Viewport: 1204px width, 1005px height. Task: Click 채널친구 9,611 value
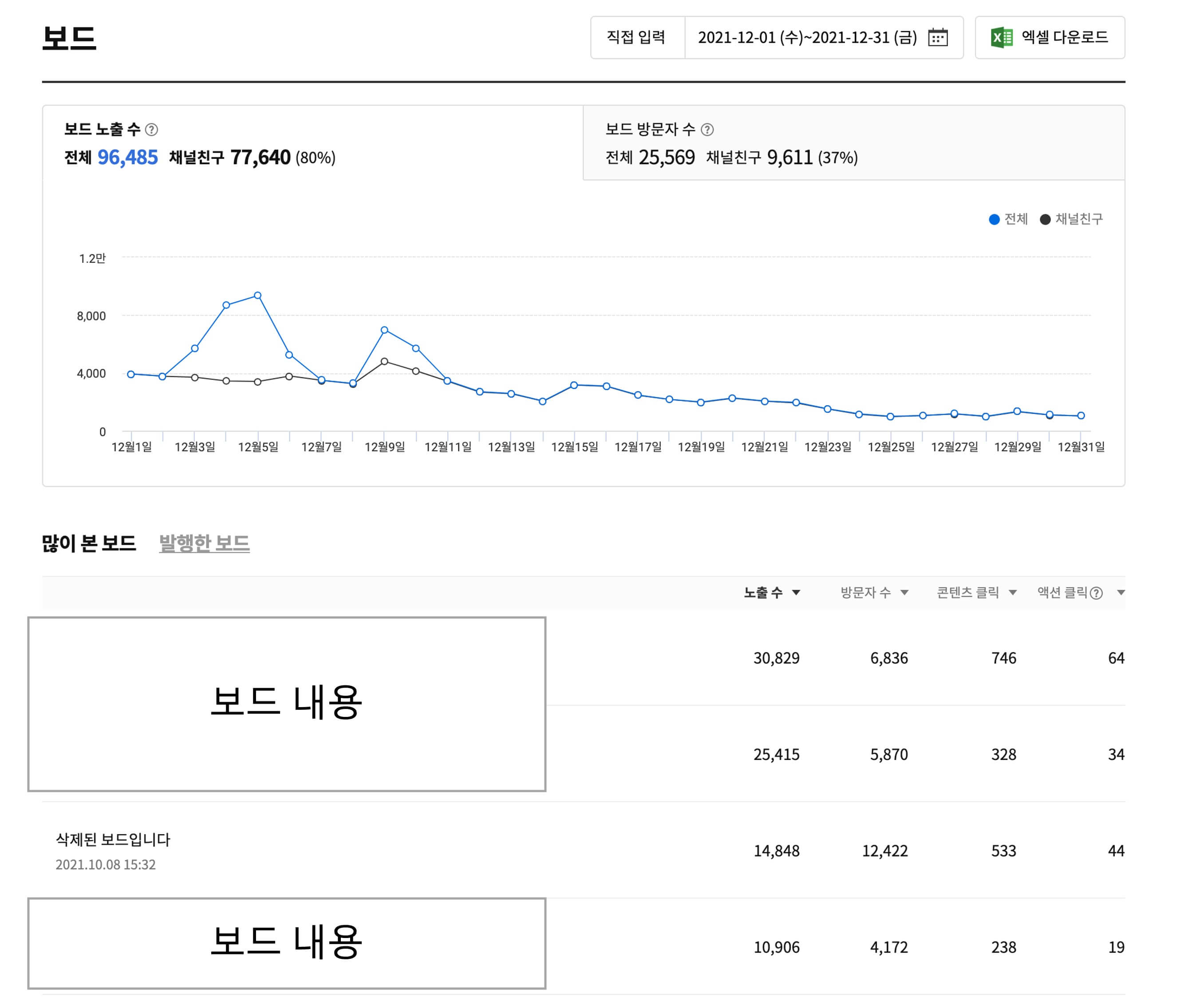click(x=790, y=157)
